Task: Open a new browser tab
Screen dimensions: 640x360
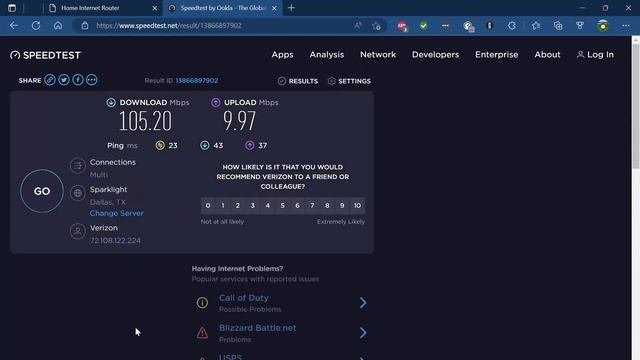Action: (291, 8)
